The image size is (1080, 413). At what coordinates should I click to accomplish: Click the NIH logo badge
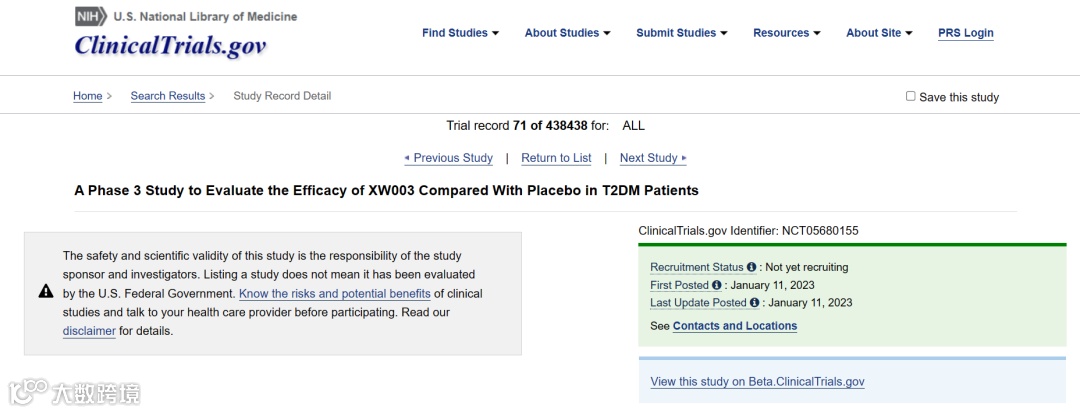pos(90,16)
